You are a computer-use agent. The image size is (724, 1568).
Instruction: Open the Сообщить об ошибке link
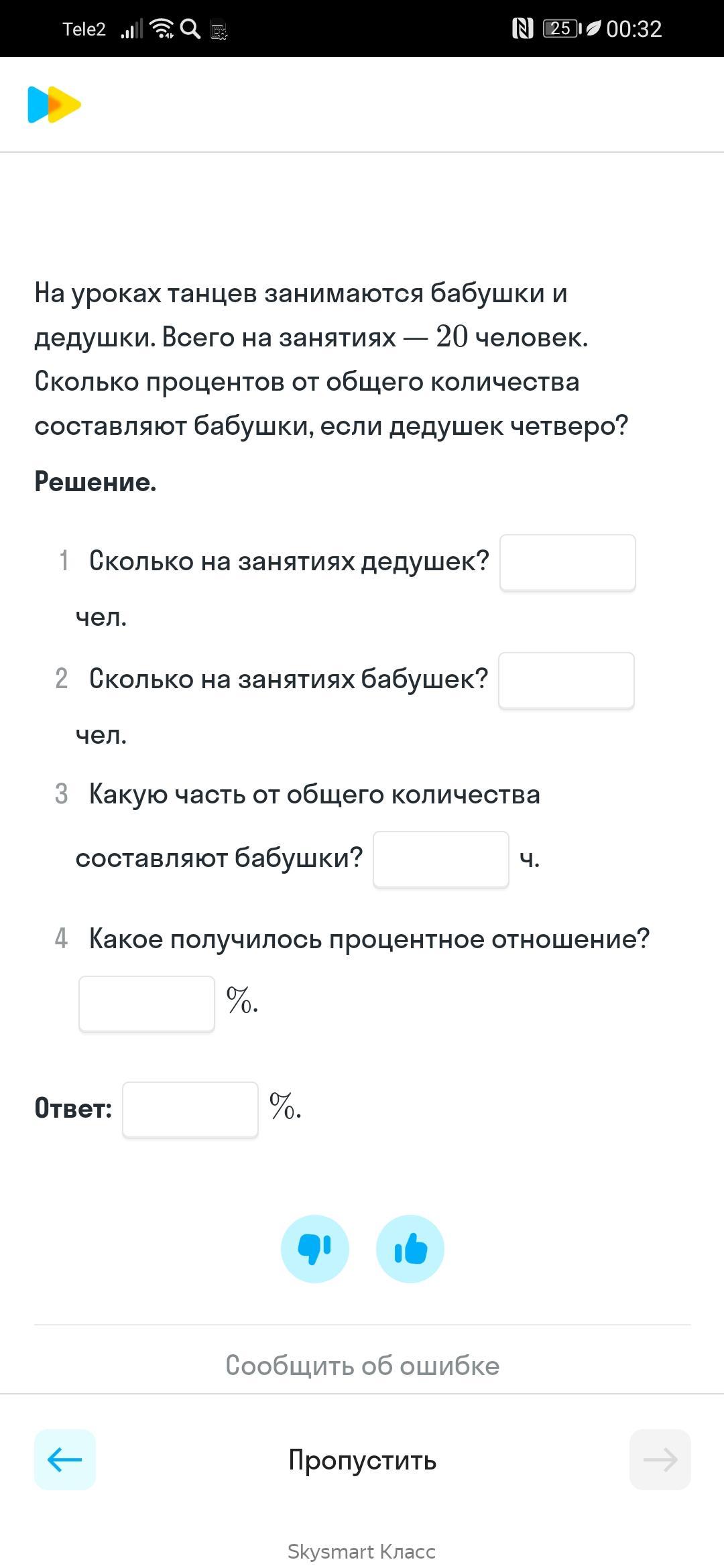point(362,1366)
